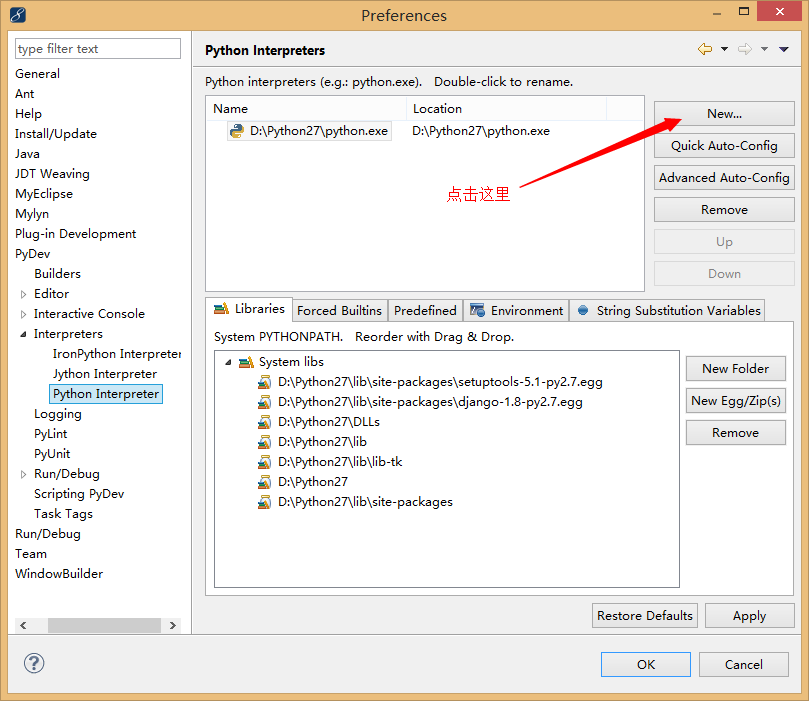Select Scripting PyDev in the tree
This screenshot has height=701, width=809.
click(79, 494)
